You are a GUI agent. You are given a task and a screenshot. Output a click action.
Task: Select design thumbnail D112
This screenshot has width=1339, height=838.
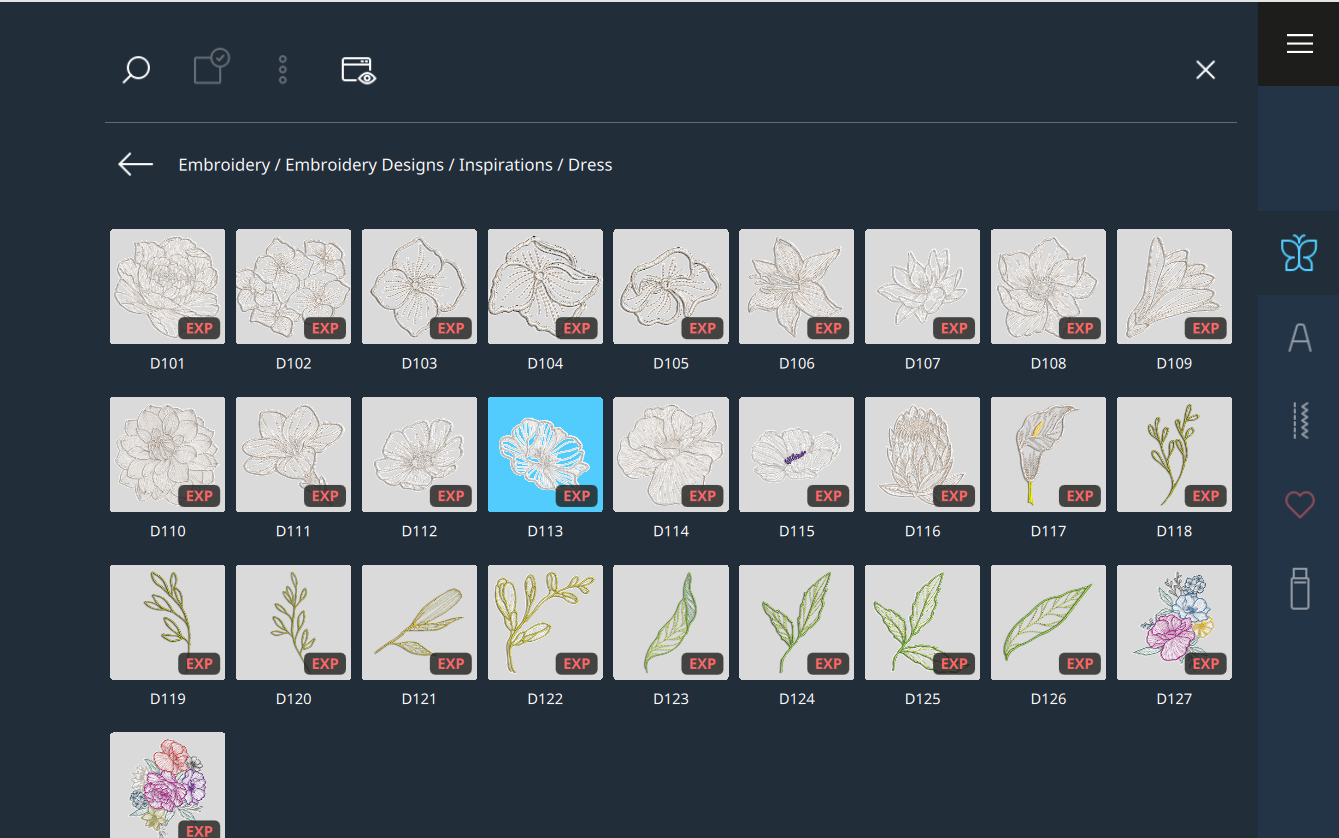(x=419, y=455)
